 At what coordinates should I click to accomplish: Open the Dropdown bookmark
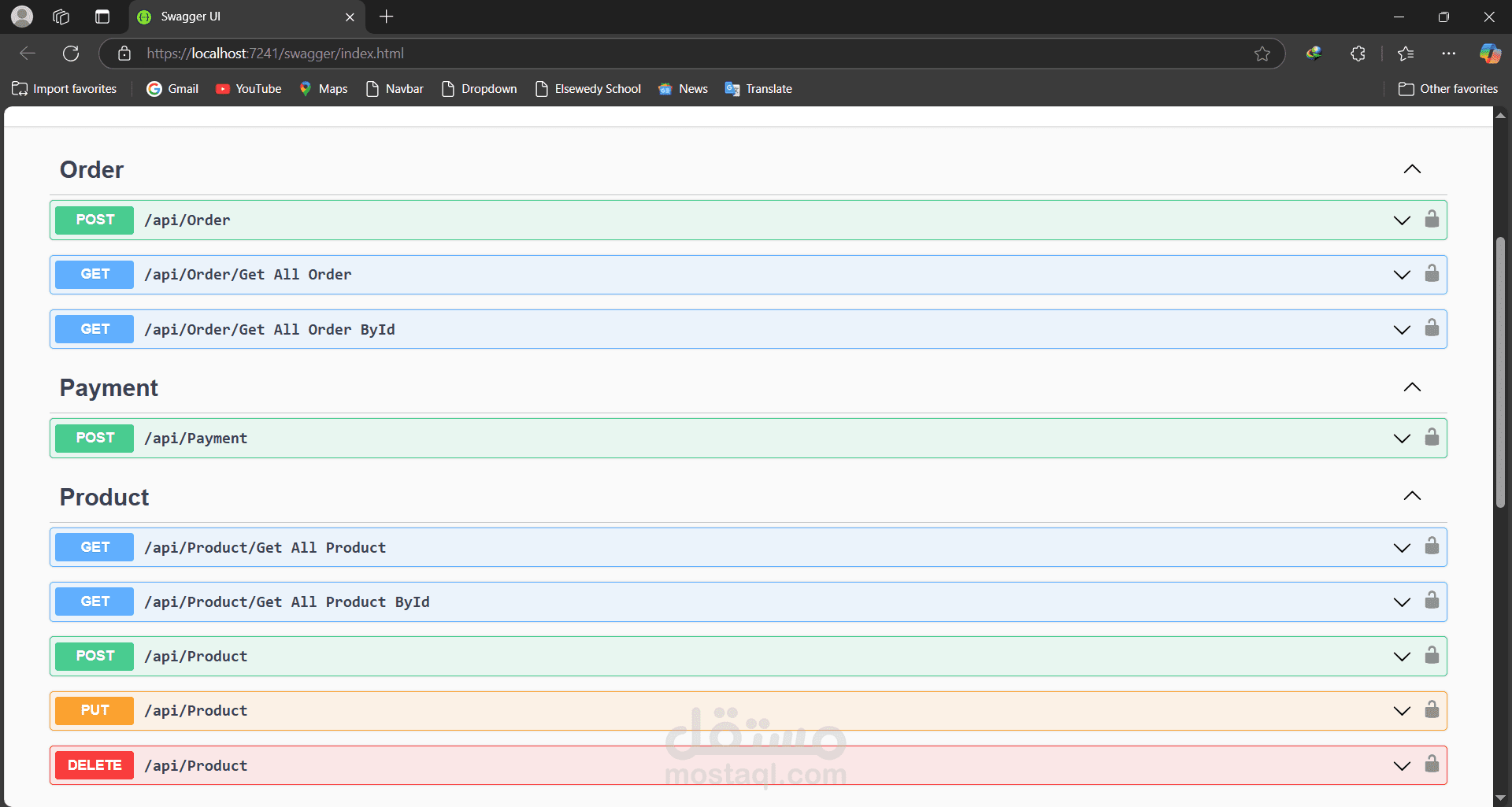(x=480, y=89)
